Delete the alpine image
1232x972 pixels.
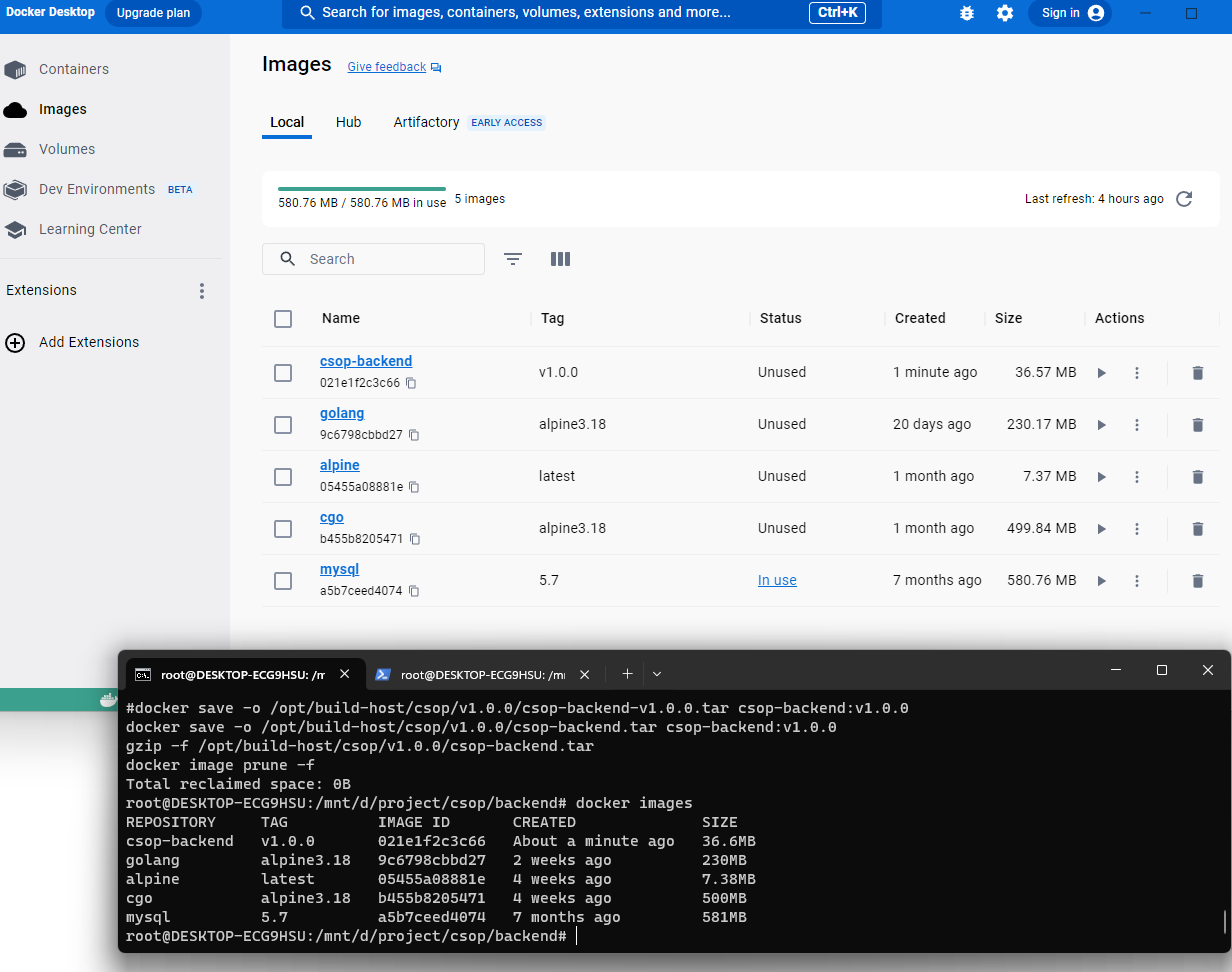coord(1198,477)
